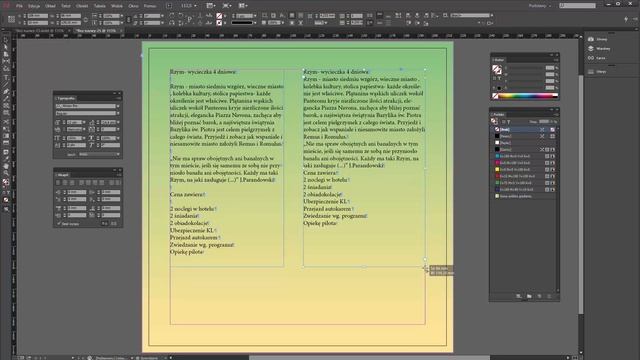Click the new swatch icon in Próbki panel

point(539,296)
